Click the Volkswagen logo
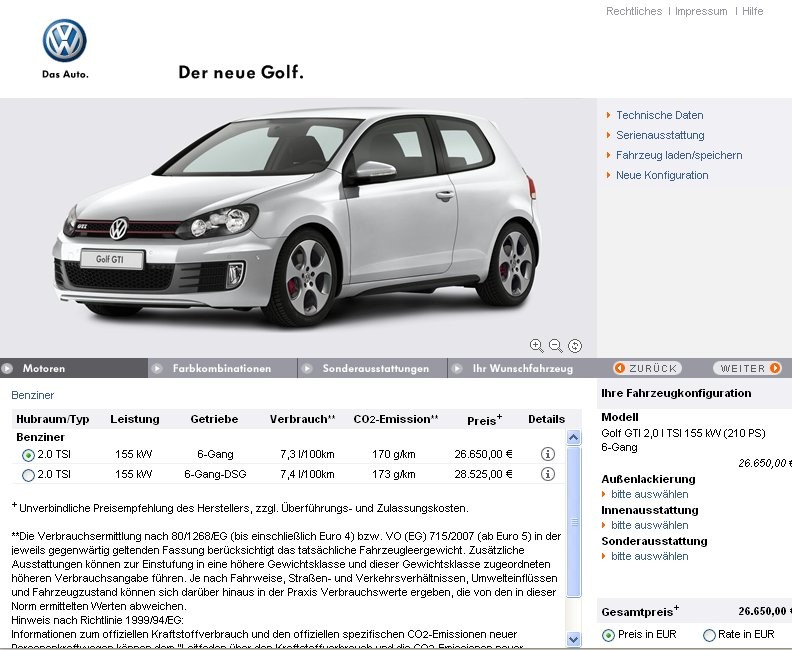 (x=65, y=42)
